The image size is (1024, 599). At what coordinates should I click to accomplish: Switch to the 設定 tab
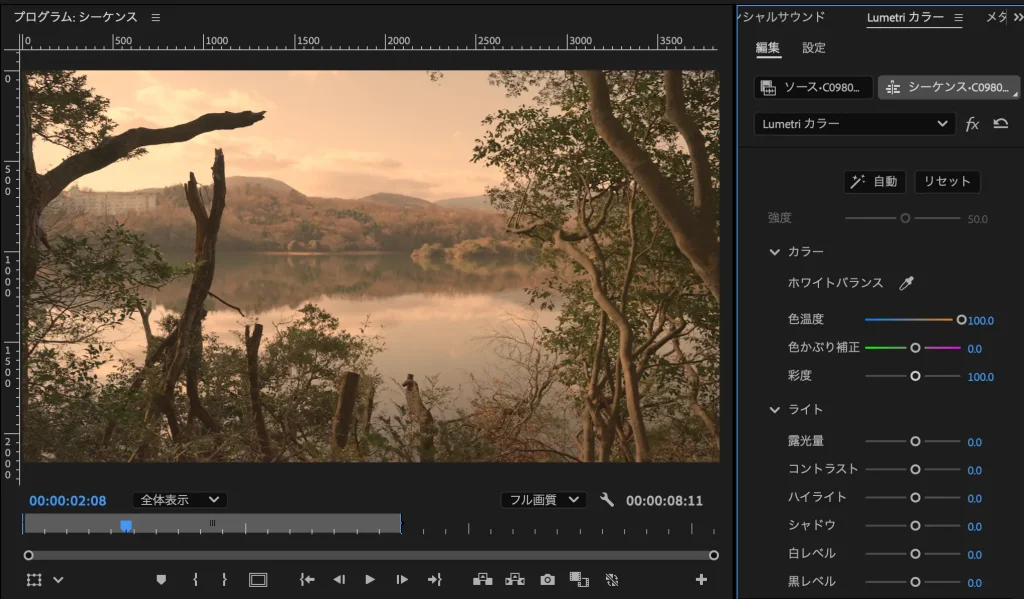tap(813, 47)
